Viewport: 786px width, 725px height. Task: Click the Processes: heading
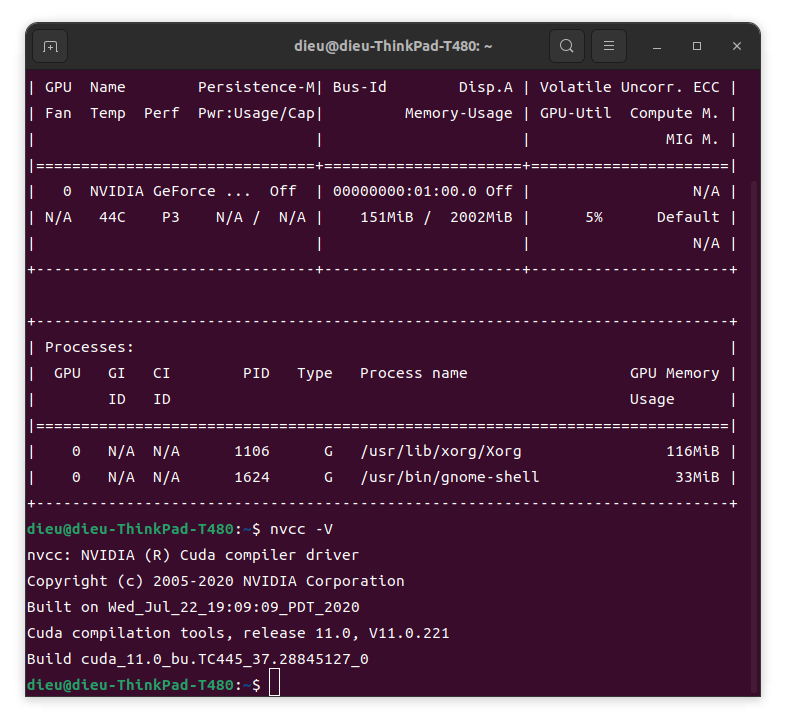pyautogui.click(x=90, y=347)
